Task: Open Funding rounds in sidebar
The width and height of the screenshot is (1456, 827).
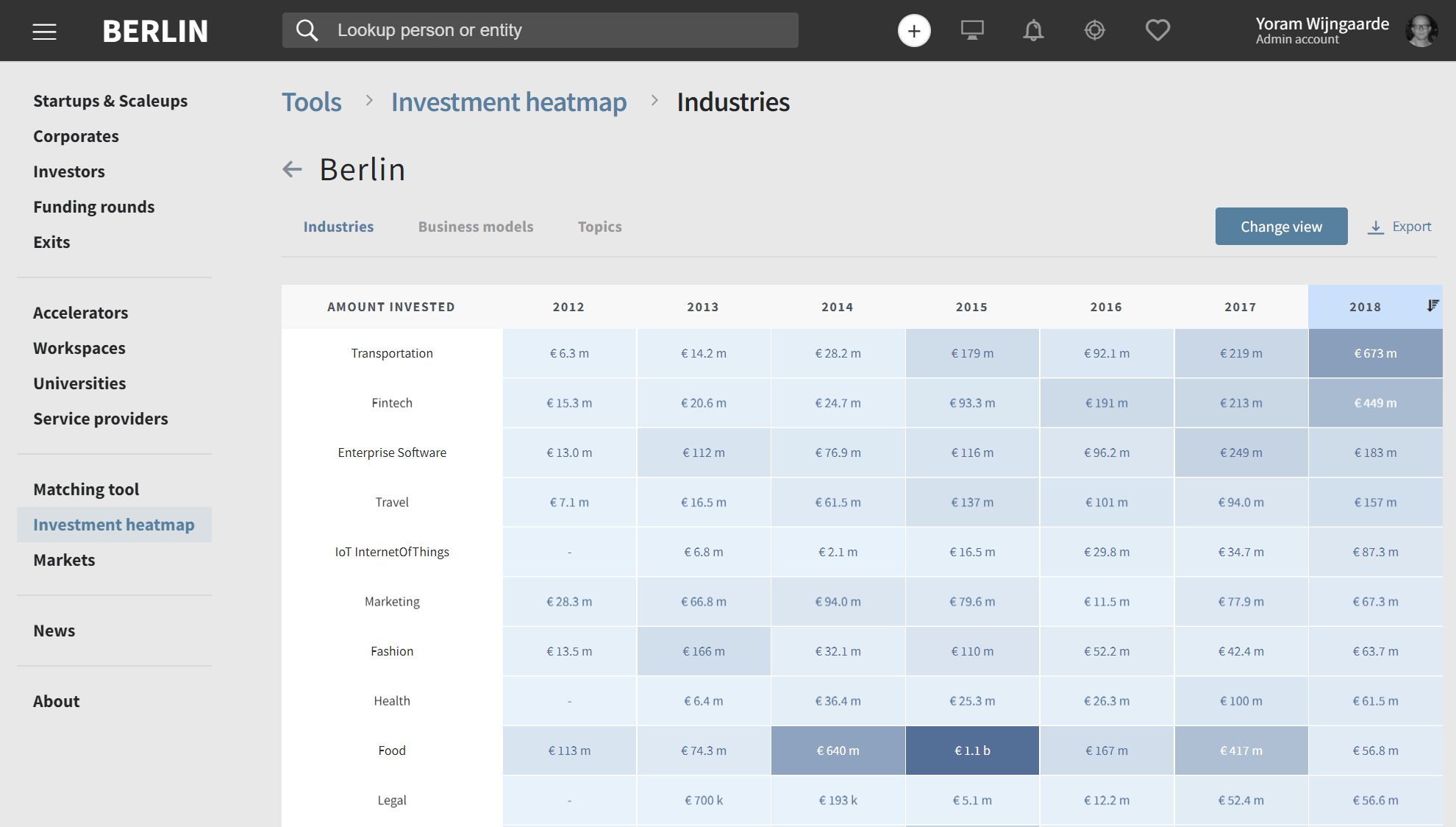Action: click(x=94, y=207)
